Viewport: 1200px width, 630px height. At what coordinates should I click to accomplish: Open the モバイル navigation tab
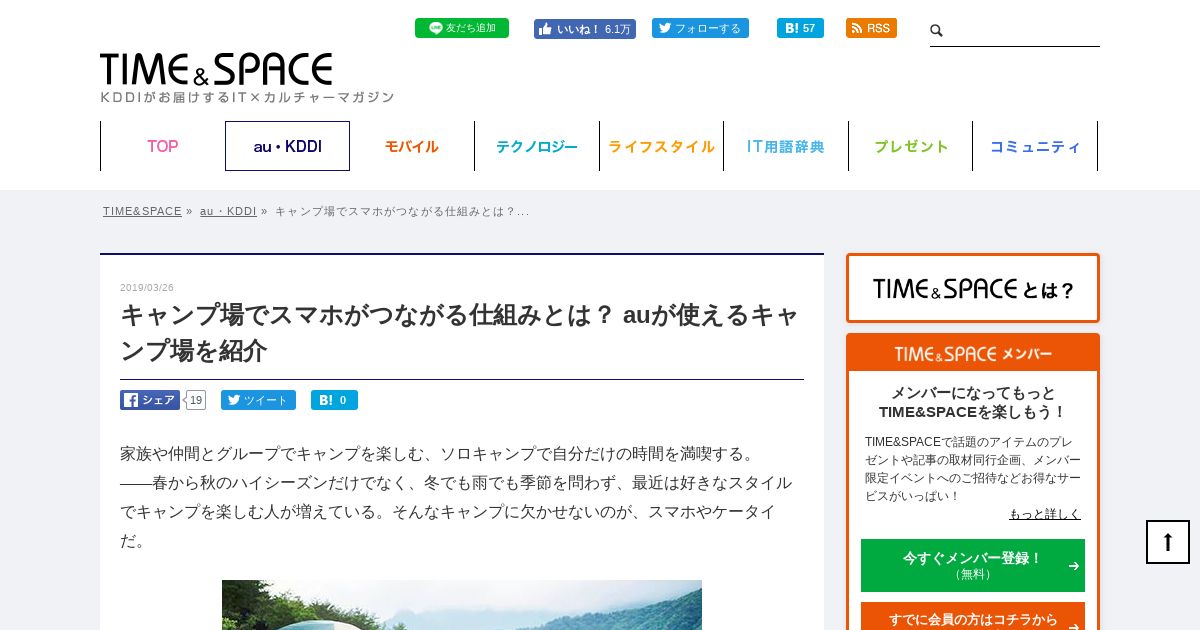click(412, 146)
